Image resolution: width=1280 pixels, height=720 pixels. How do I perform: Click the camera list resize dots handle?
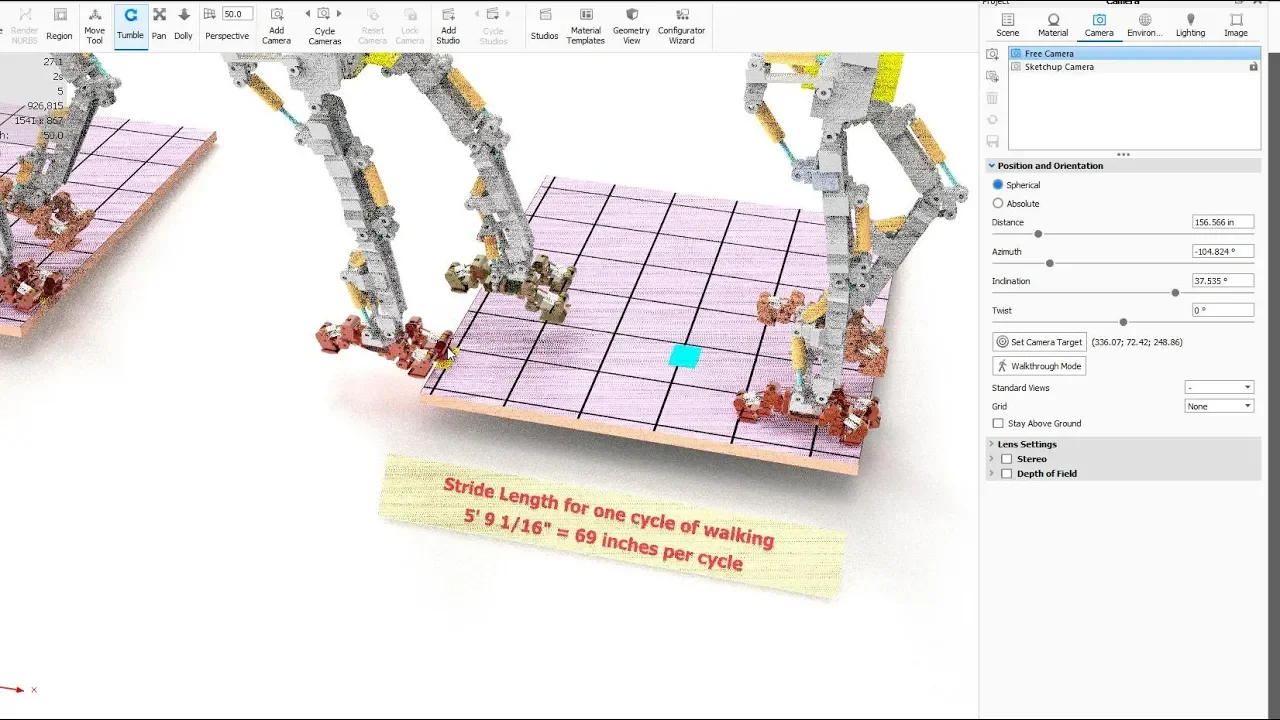tap(1123, 155)
